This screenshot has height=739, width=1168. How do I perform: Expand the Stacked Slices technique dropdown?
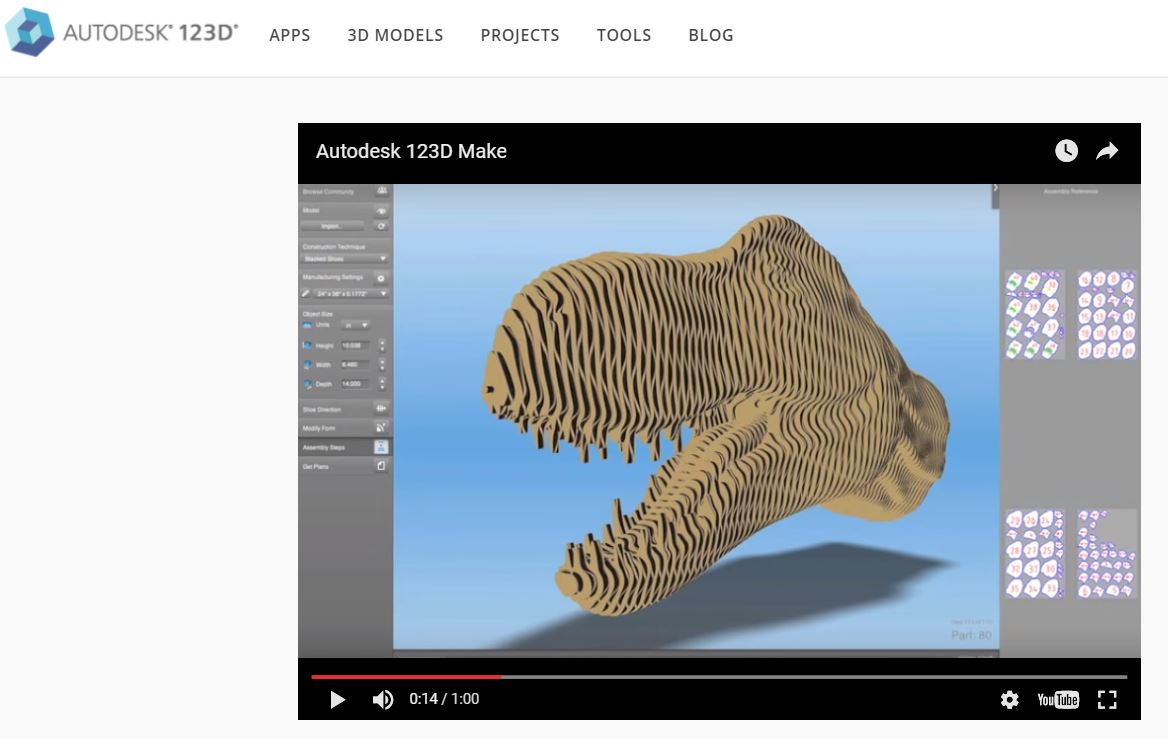pyautogui.click(x=345, y=259)
